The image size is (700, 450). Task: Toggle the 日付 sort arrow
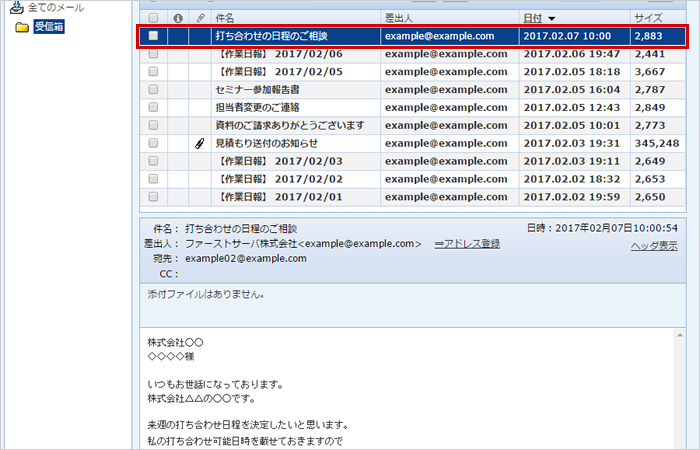[552, 19]
